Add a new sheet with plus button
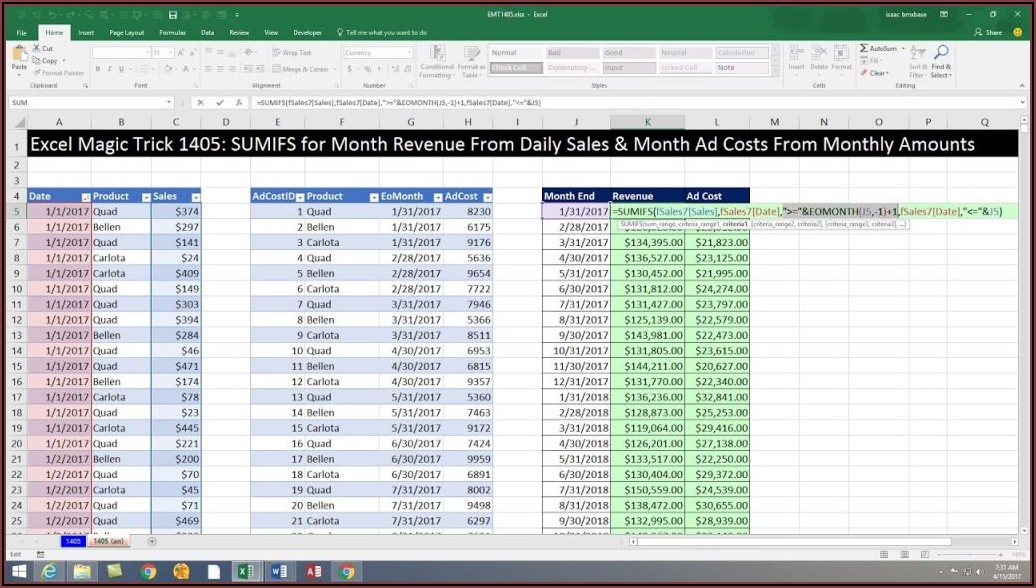1036x588 pixels. [152, 541]
